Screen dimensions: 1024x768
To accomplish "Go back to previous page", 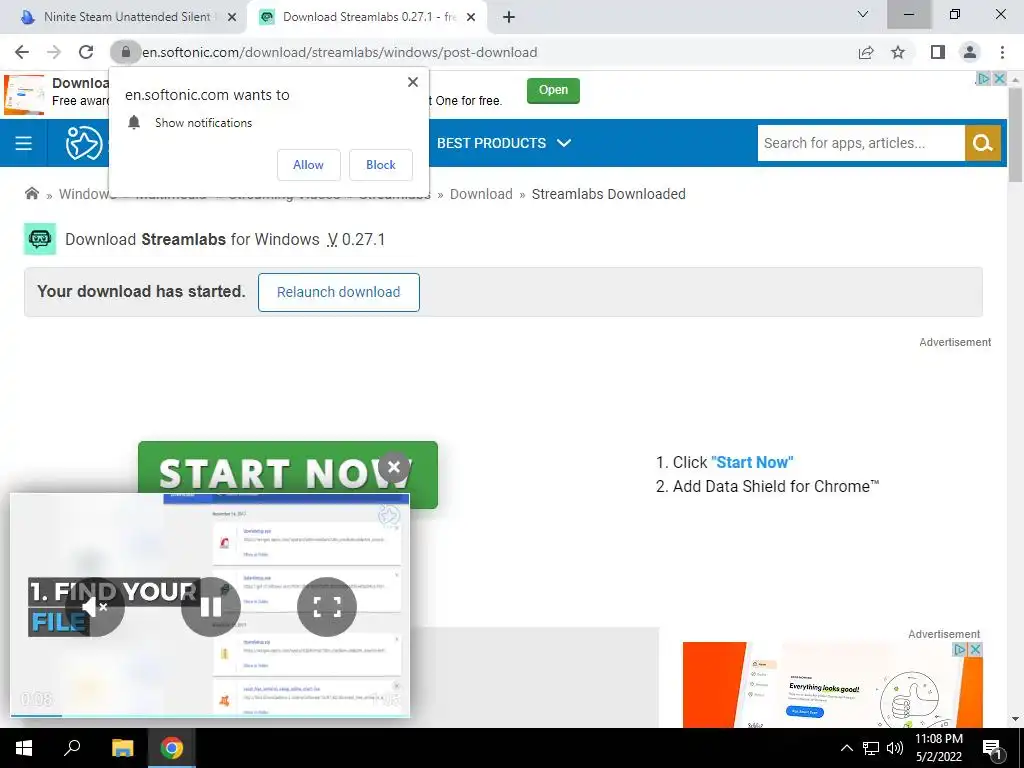I will 22,52.
